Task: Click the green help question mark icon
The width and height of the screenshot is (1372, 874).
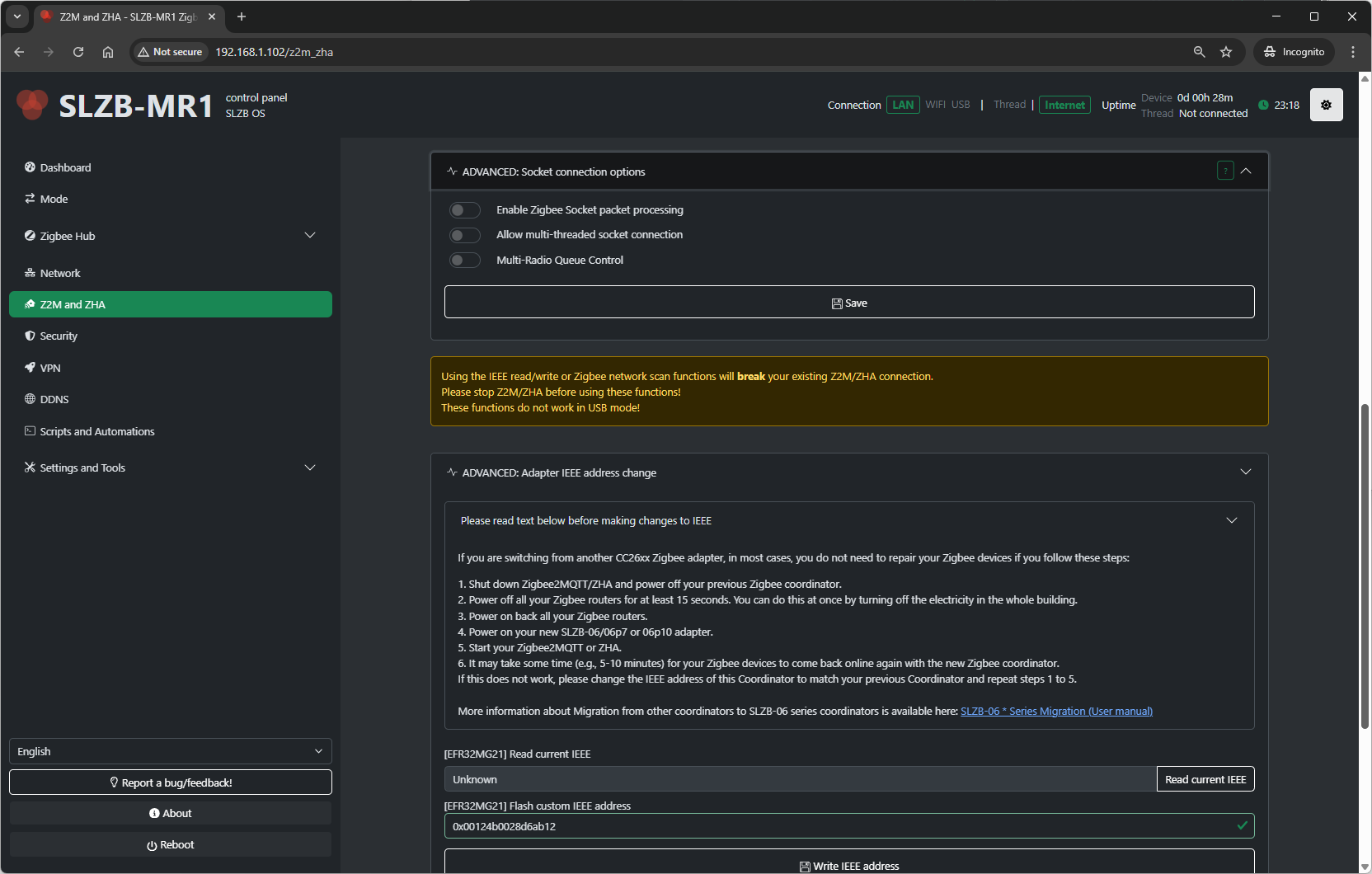Action: (1225, 171)
